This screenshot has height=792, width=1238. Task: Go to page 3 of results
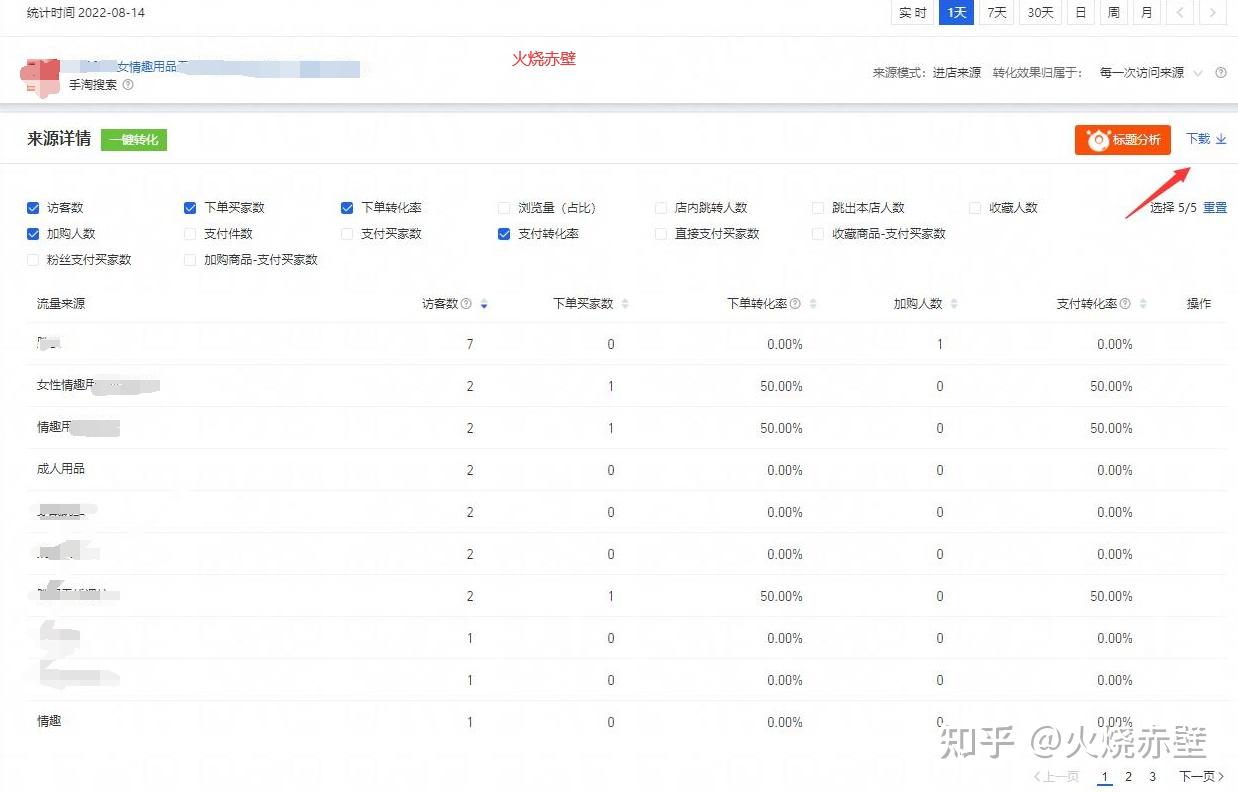tap(1152, 777)
